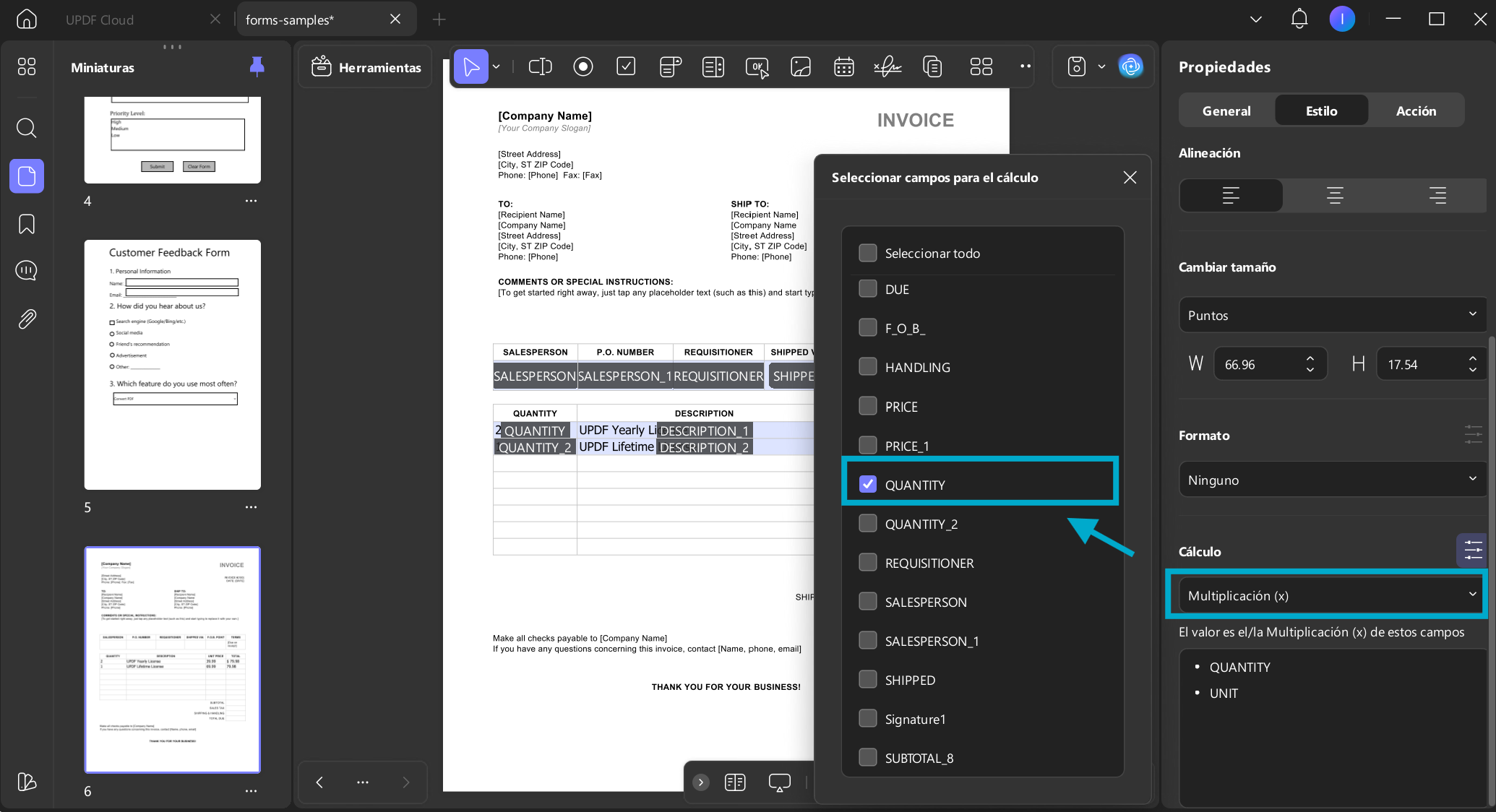This screenshot has height=812, width=1496.
Task: Check the PRICE_1 field checkbox
Action: (x=868, y=445)
